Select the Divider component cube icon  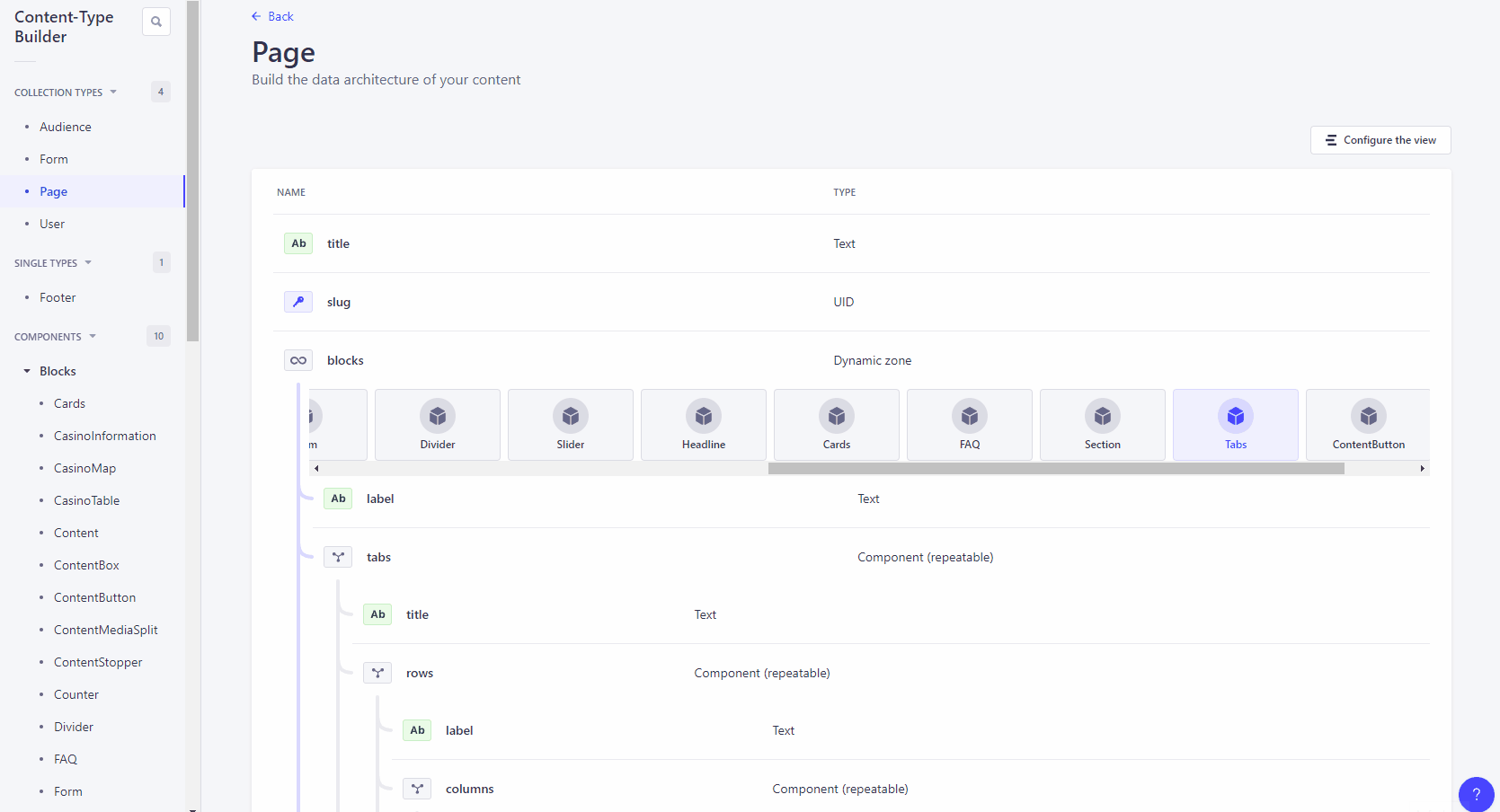(x=438, y=416)
